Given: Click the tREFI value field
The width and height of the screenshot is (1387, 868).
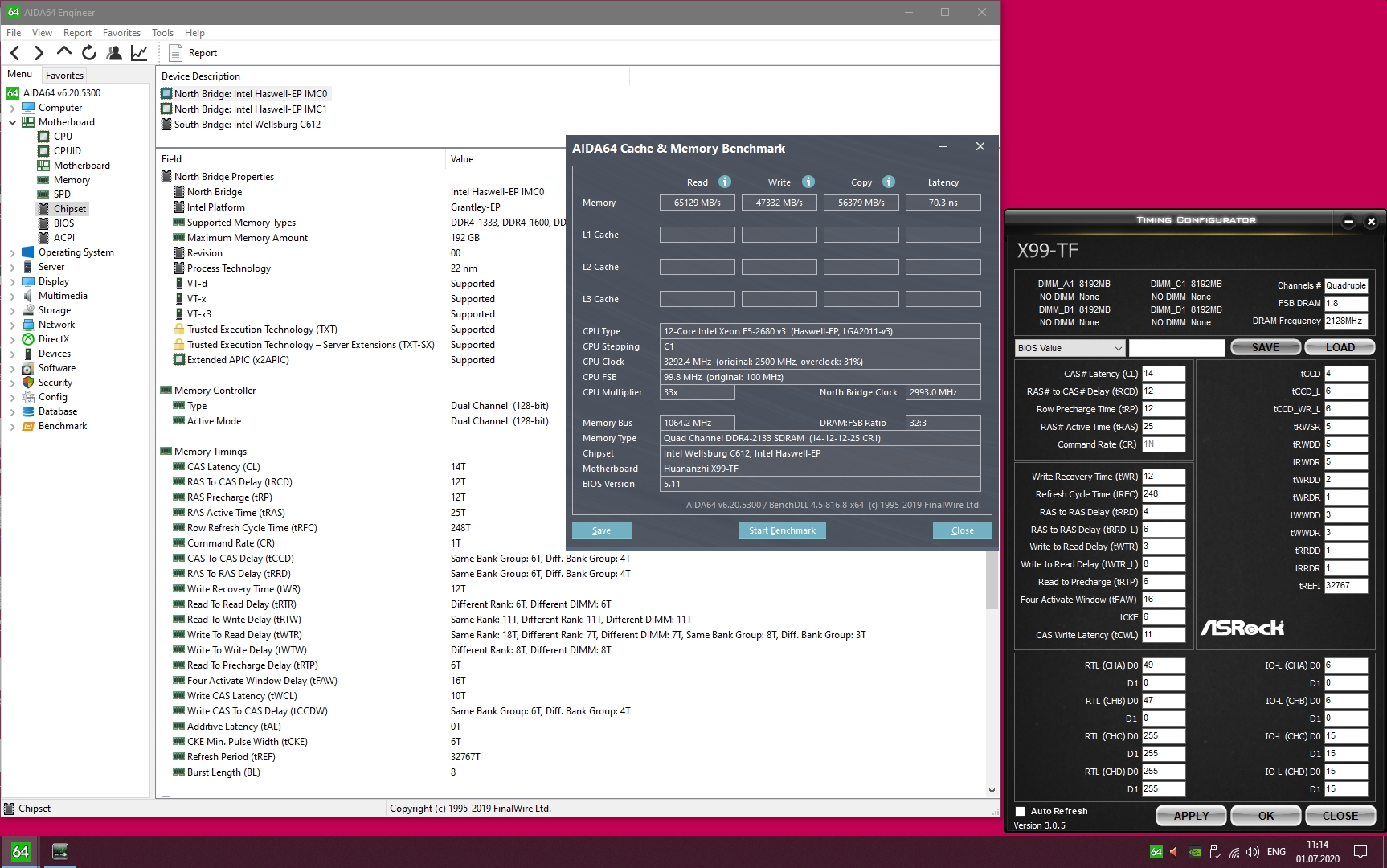Looking at the screenshot, I should pyautogui.click(x=1346, y=586).
